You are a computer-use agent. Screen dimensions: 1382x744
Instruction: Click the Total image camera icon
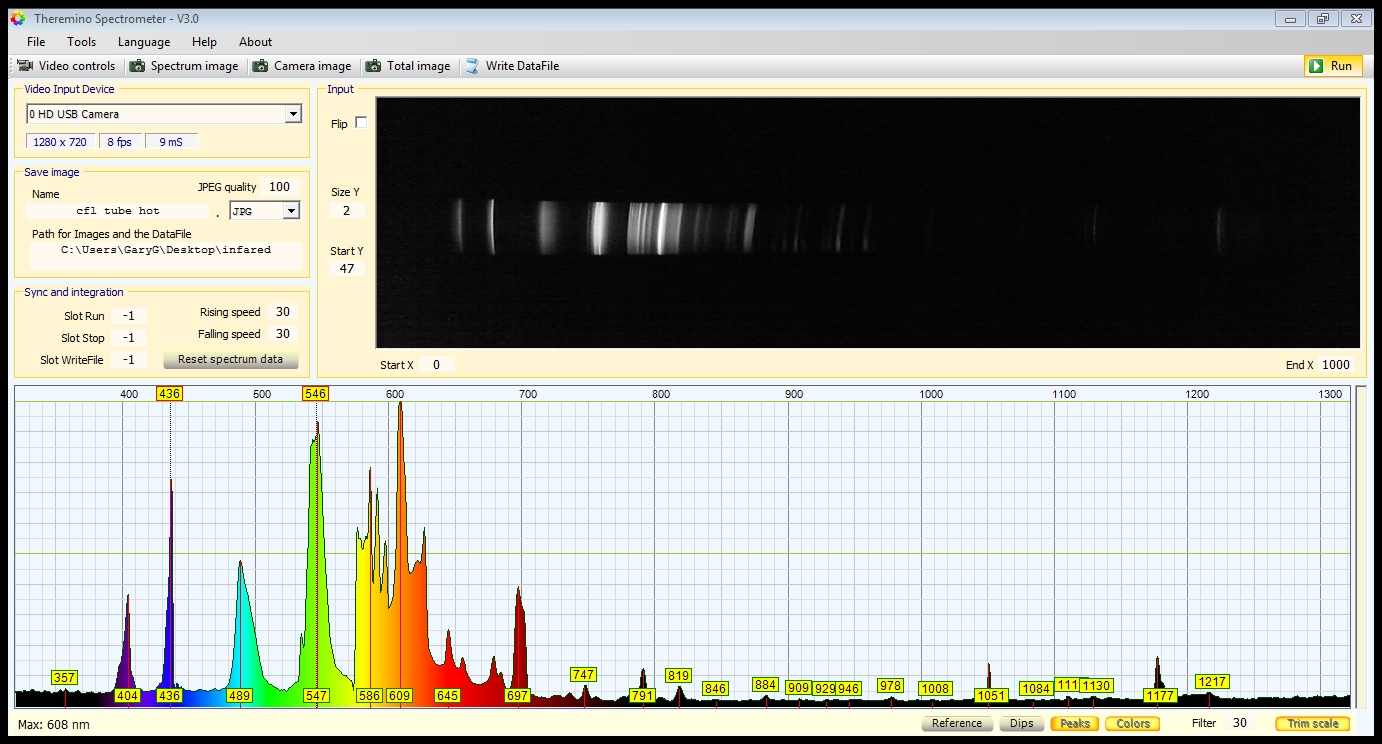(373, 66)
